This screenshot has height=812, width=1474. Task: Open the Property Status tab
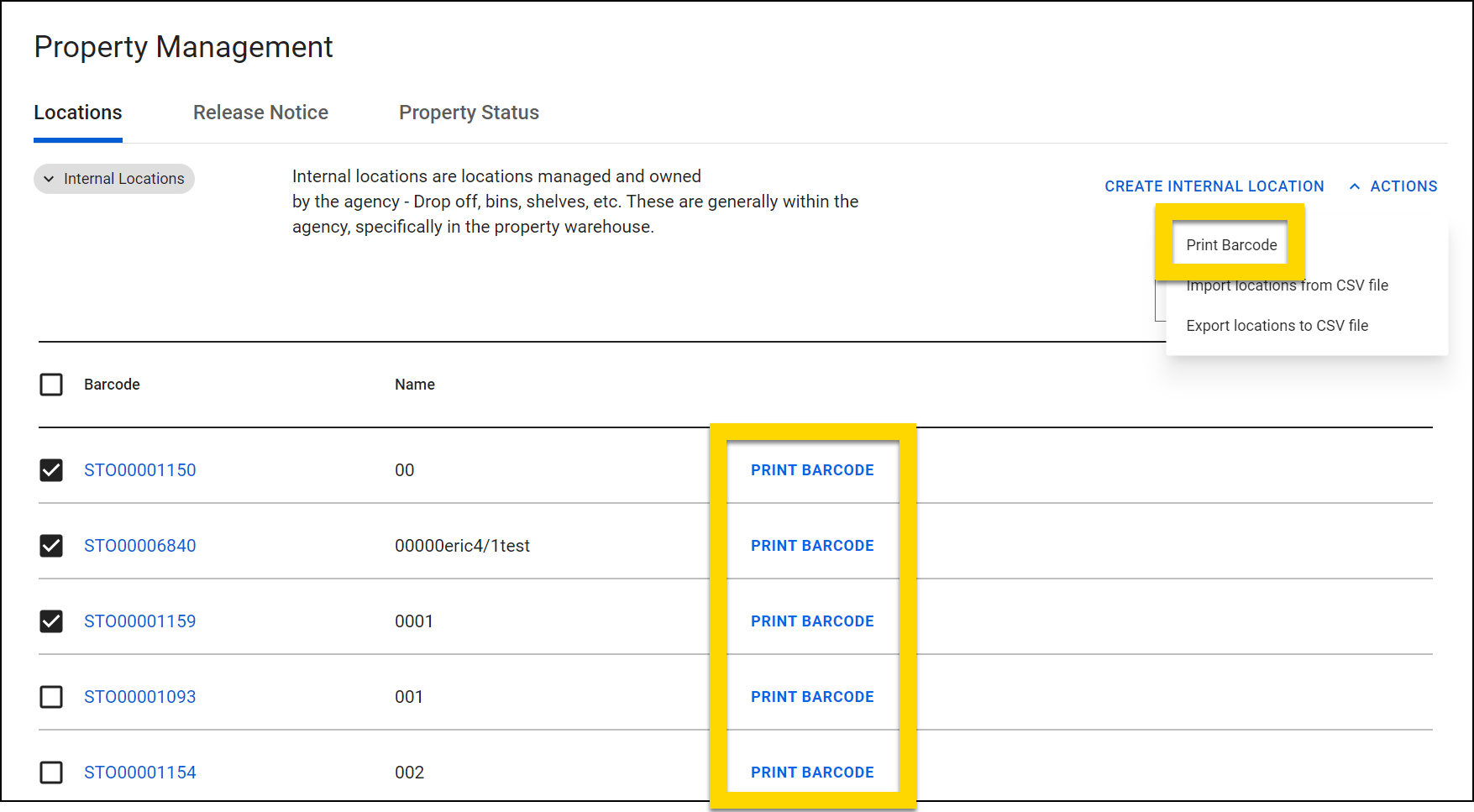469,113
